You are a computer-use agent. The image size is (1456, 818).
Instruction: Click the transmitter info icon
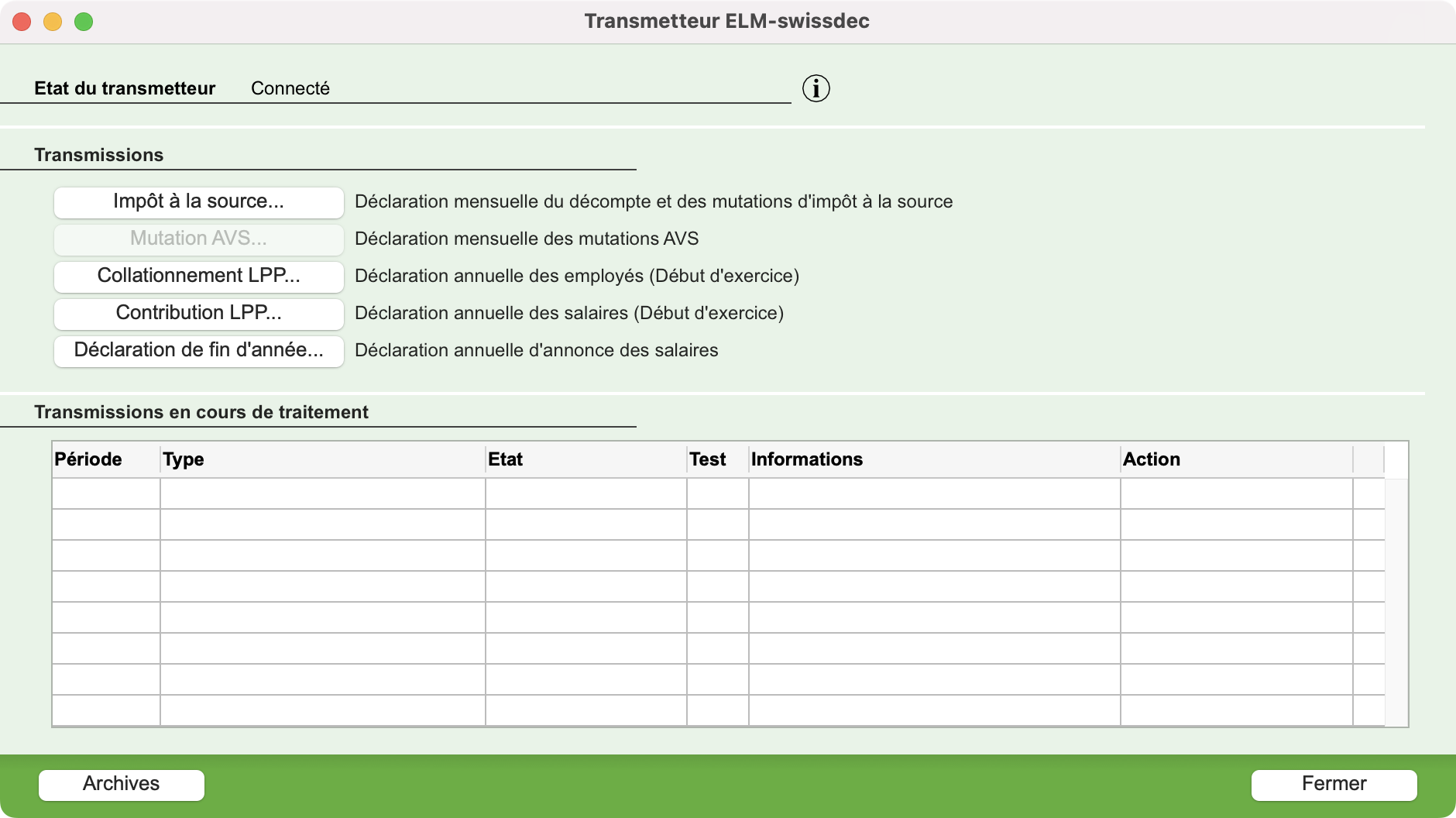(816, 88)
